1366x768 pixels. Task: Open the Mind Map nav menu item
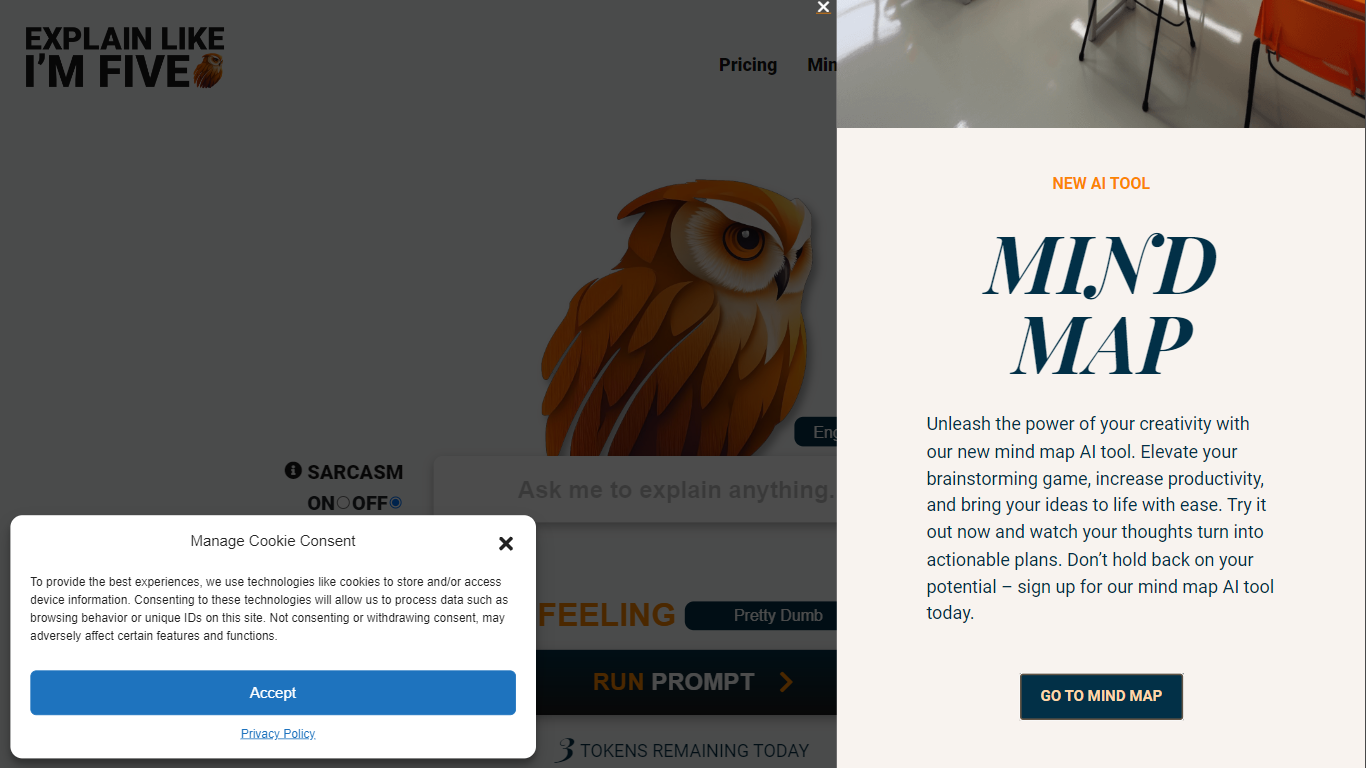pyautogui.click(x=821, y=65)
